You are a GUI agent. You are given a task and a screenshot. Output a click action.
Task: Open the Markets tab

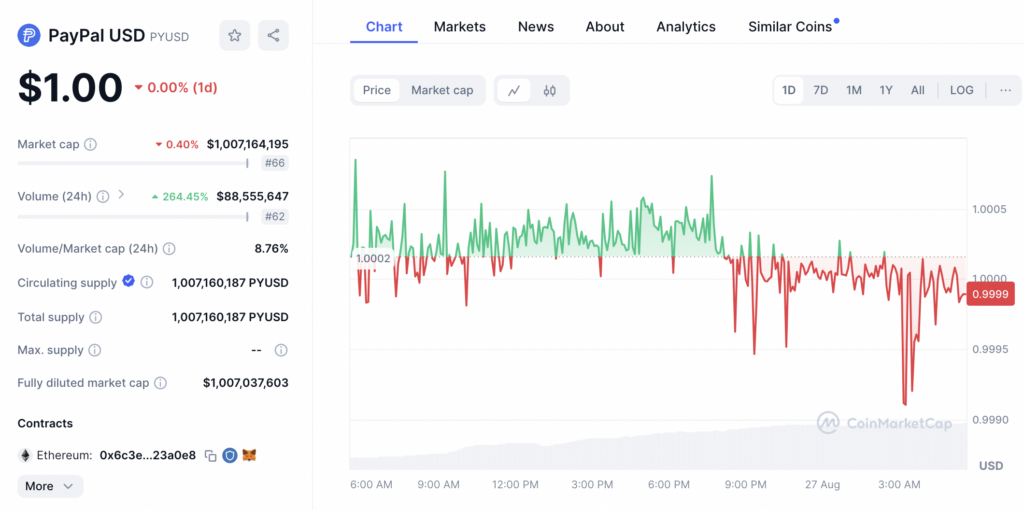click(x=460, y=27)
